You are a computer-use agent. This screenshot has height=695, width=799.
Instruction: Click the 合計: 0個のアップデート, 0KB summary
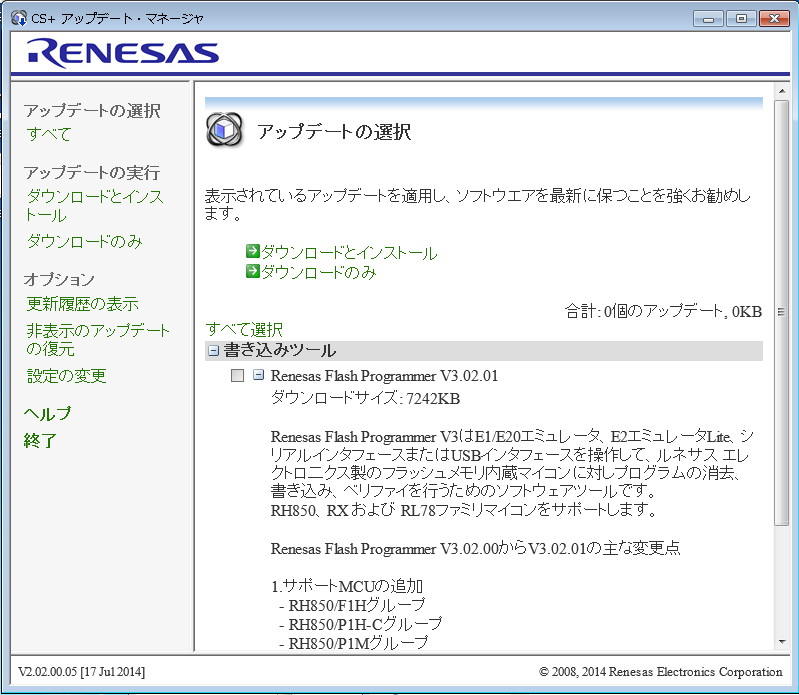[x=663, y=311]
